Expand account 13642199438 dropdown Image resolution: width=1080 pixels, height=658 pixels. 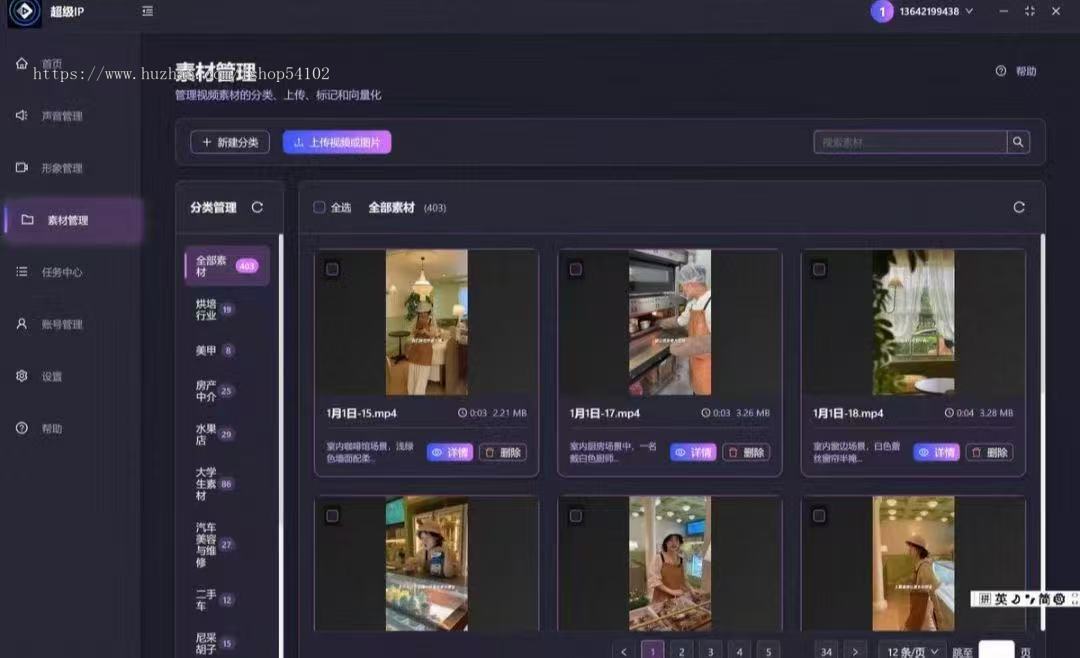936,12
